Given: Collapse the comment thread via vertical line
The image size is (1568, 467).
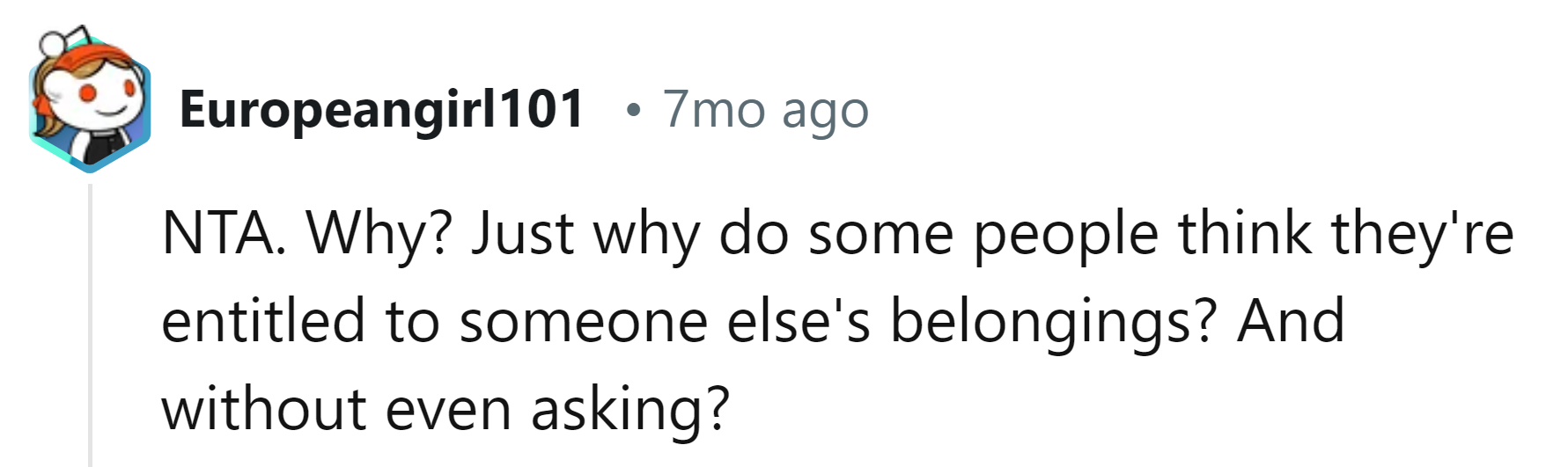Looking at the screenshot, I should click(90, 325).
